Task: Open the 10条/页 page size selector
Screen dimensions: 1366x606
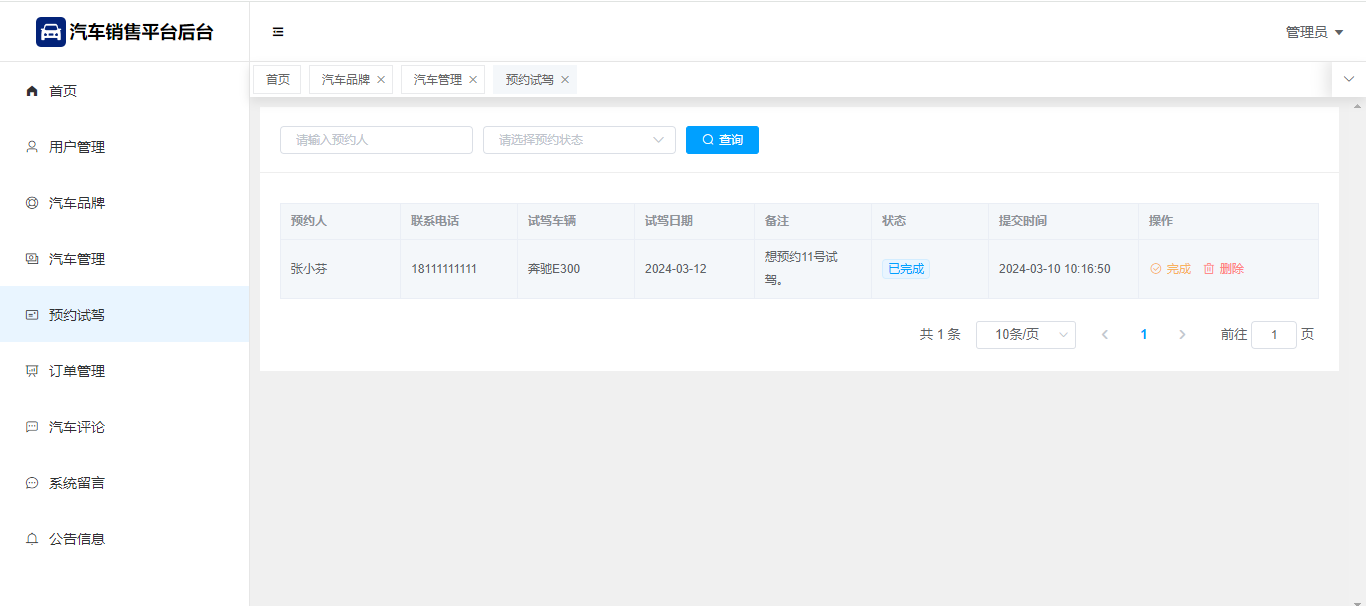Action: coord(1025,335)
